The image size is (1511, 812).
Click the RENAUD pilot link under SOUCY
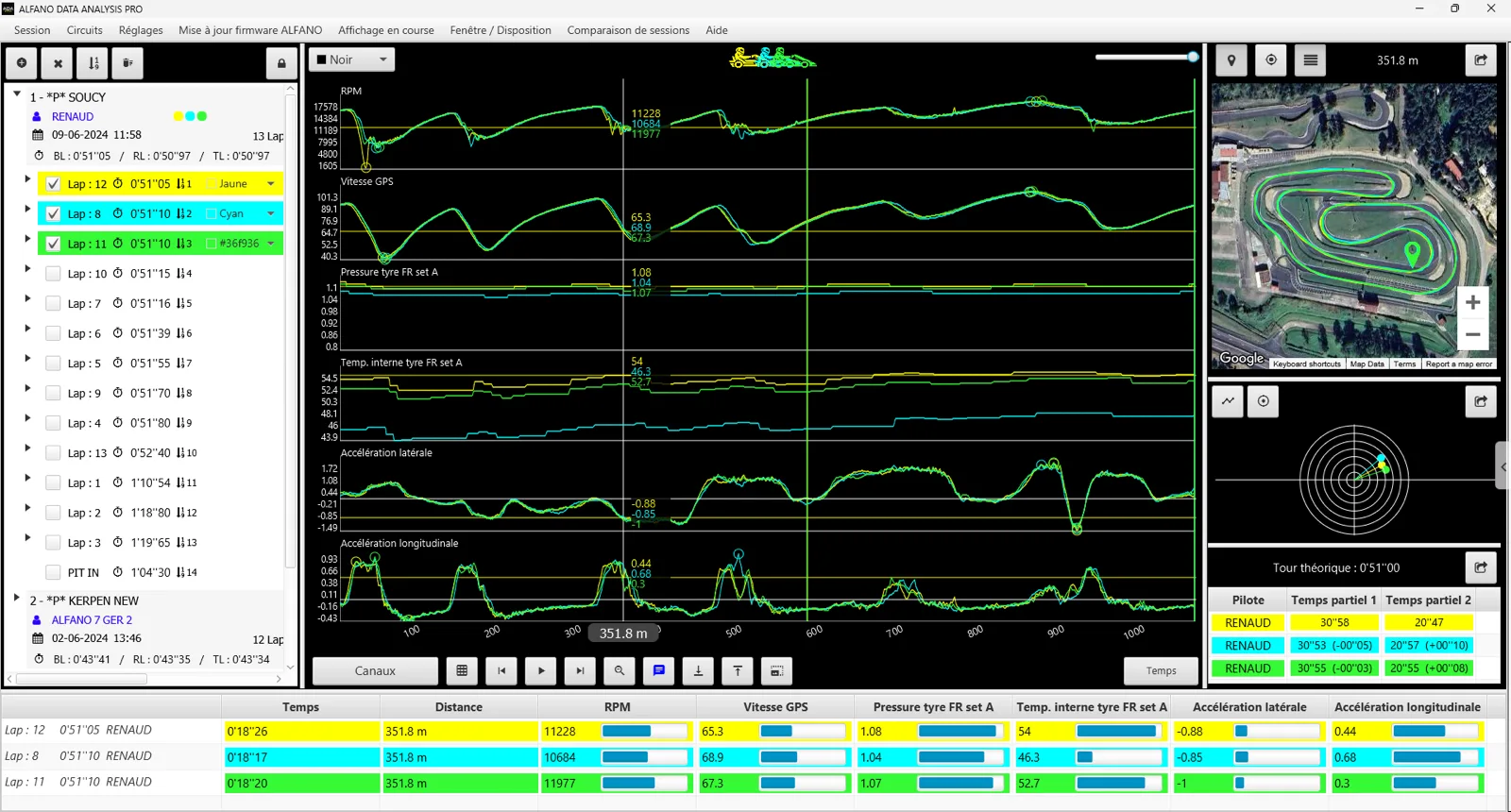(73, 116)
